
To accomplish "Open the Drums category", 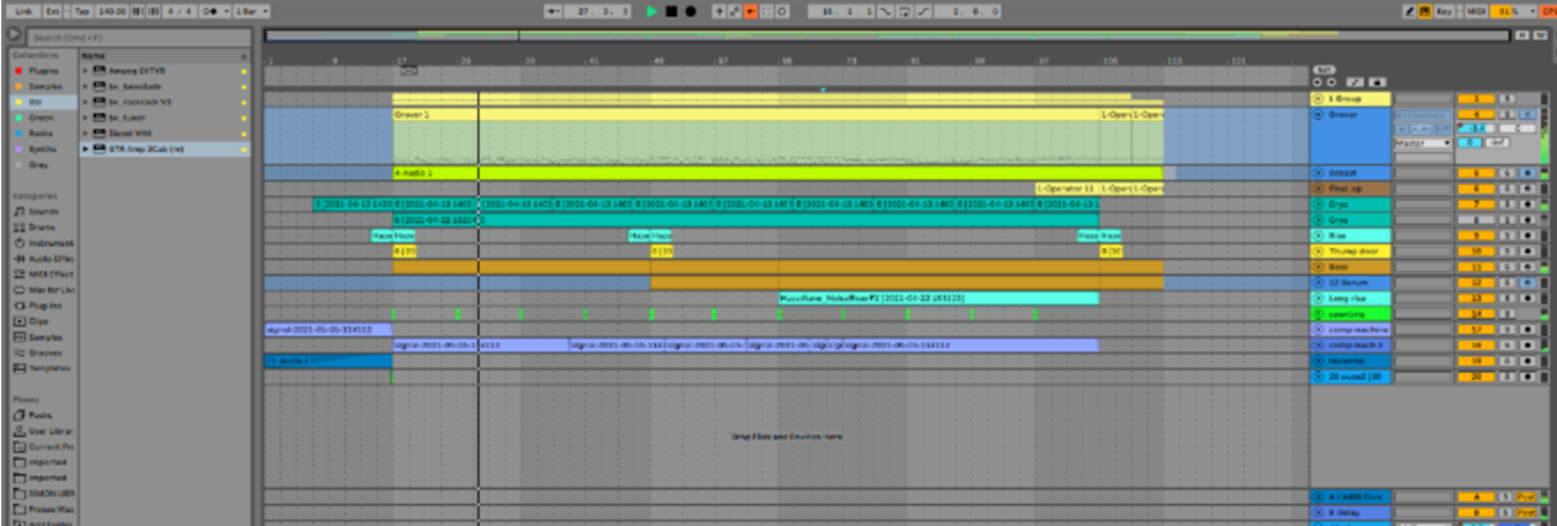I will (42, 227).
